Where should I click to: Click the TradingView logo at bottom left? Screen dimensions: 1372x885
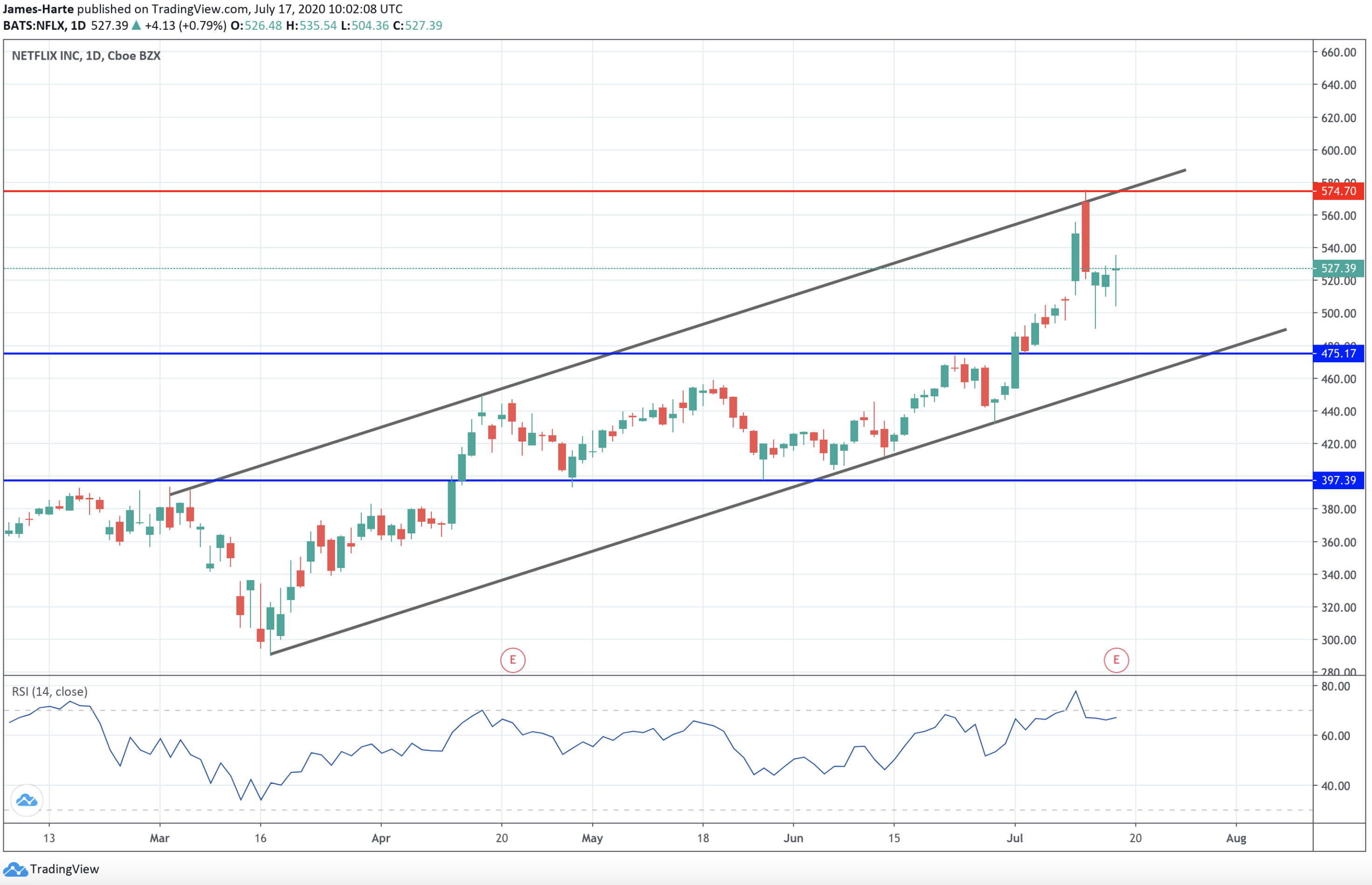50,869
